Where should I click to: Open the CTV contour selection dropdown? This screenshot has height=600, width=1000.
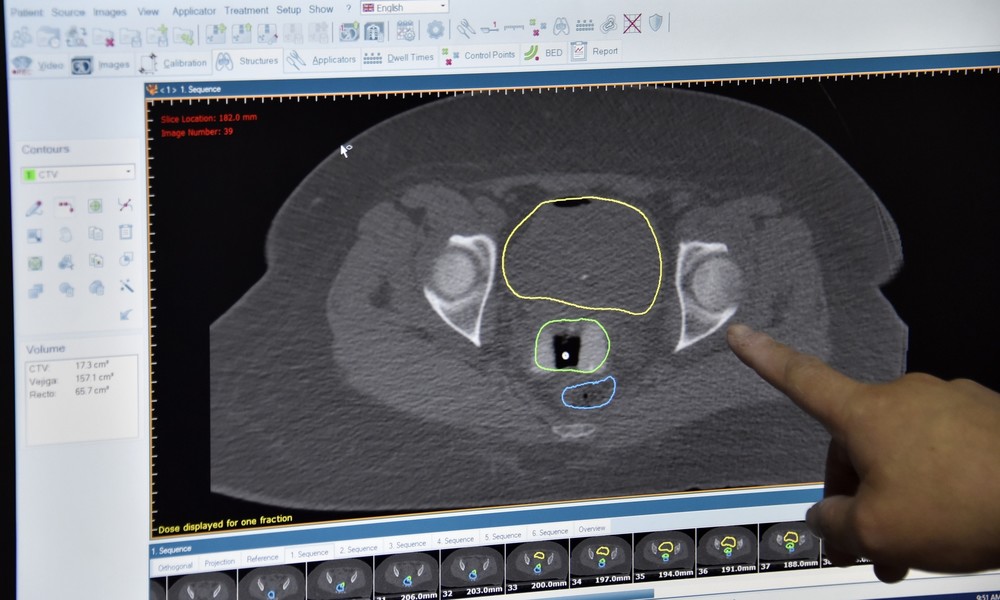click(x=78, y=173)
